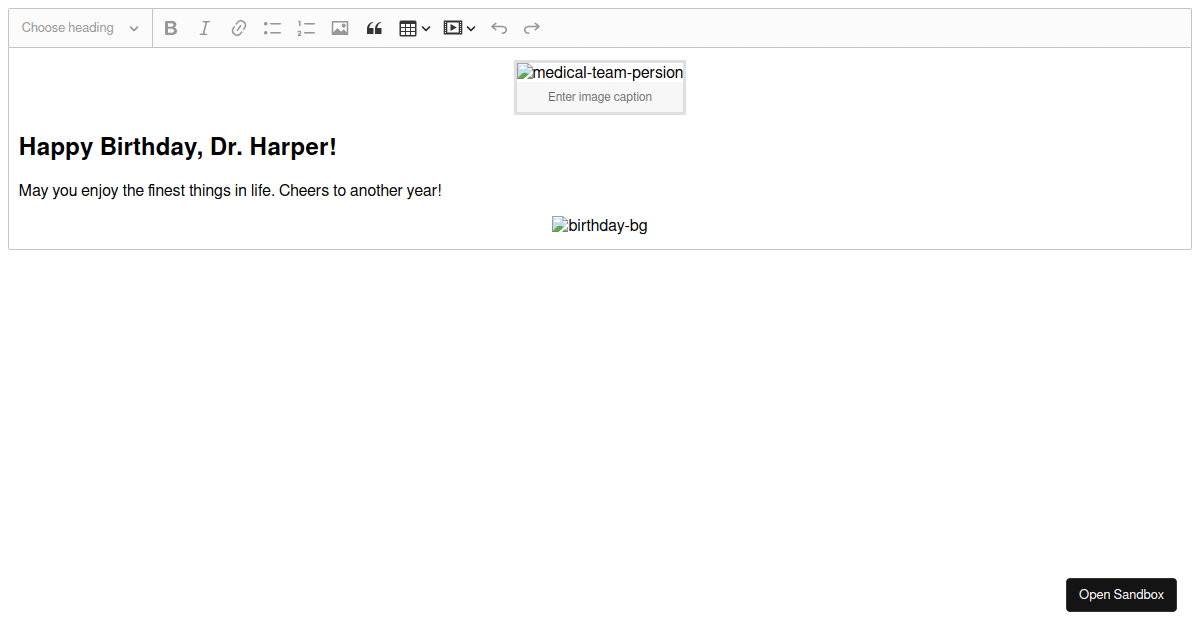Toggle block quote formatting
The height and width of the screenshot is (630, 1200).
point(374,28)
